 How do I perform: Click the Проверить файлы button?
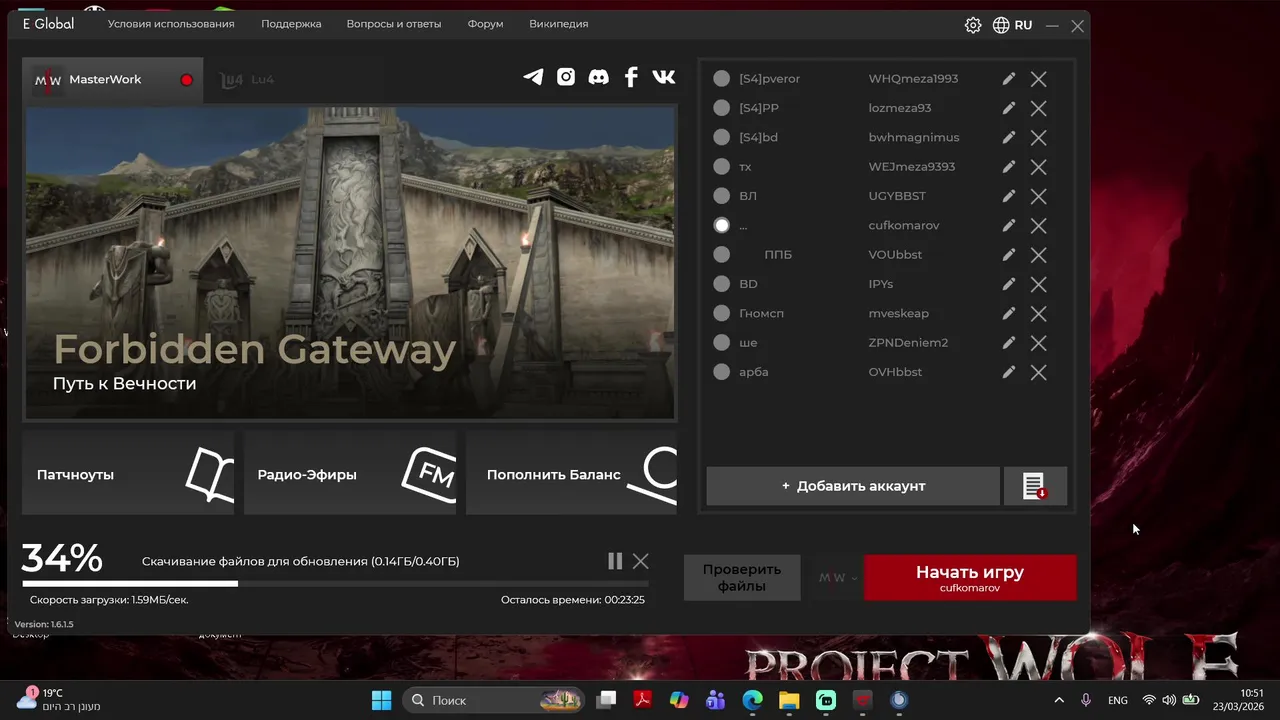[742, 578]
